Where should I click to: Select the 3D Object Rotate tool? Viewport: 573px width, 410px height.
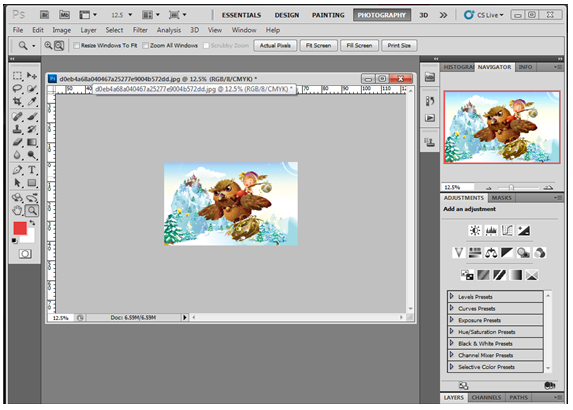17,198
